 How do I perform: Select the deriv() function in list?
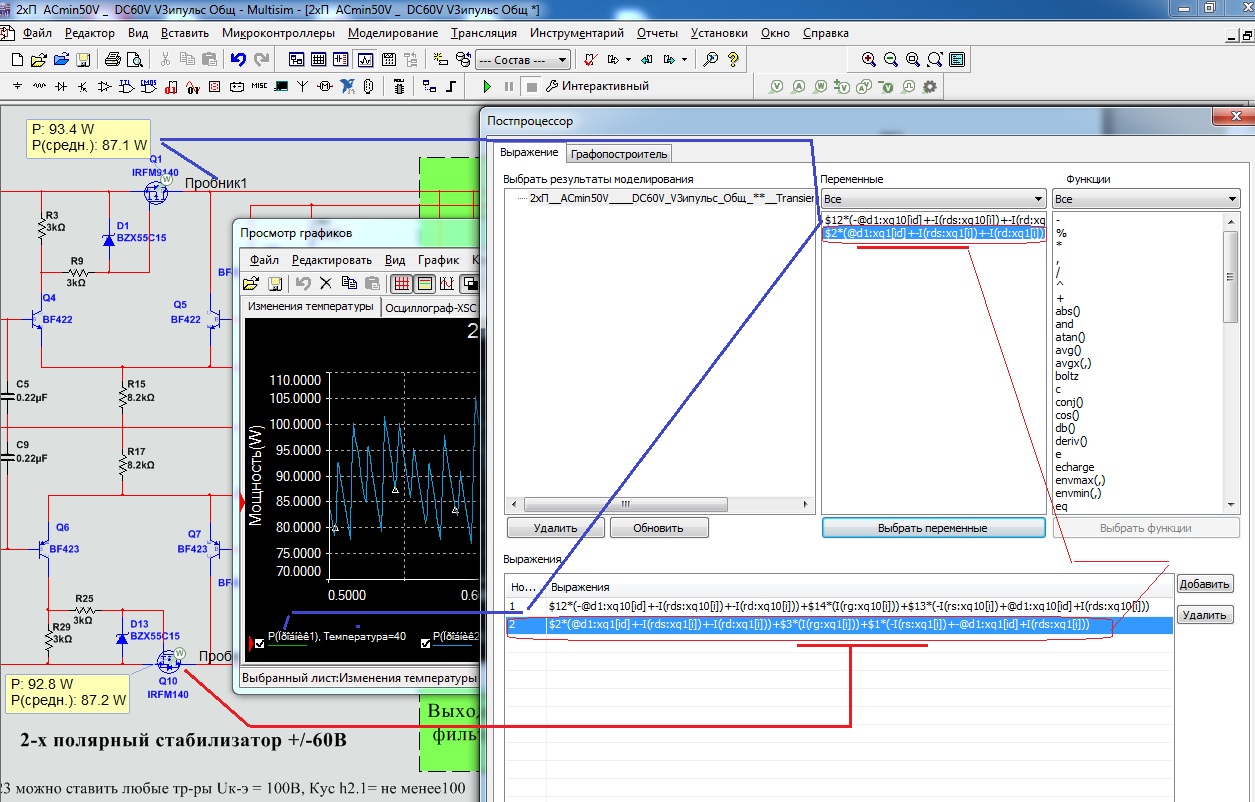tap(1070, 441)
